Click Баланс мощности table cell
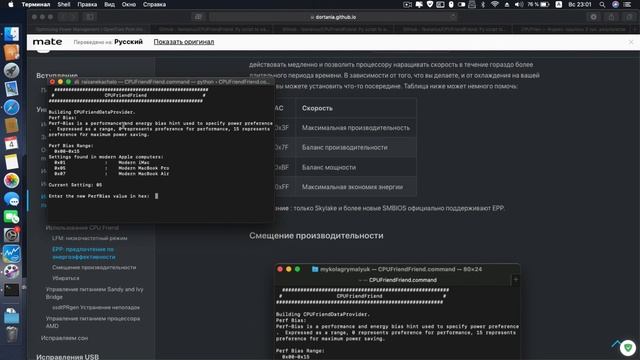The image size is (640, 360). click(356, 167)
